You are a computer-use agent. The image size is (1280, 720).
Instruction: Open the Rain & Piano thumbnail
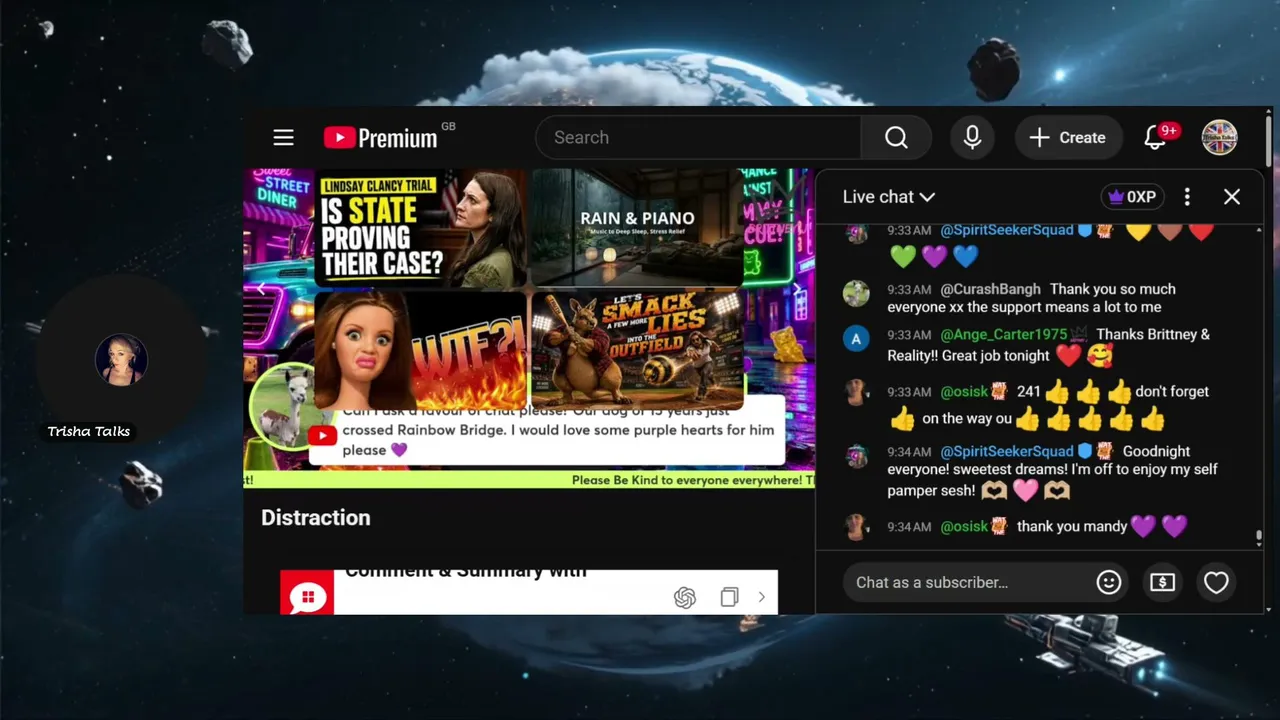coord(637,228)
